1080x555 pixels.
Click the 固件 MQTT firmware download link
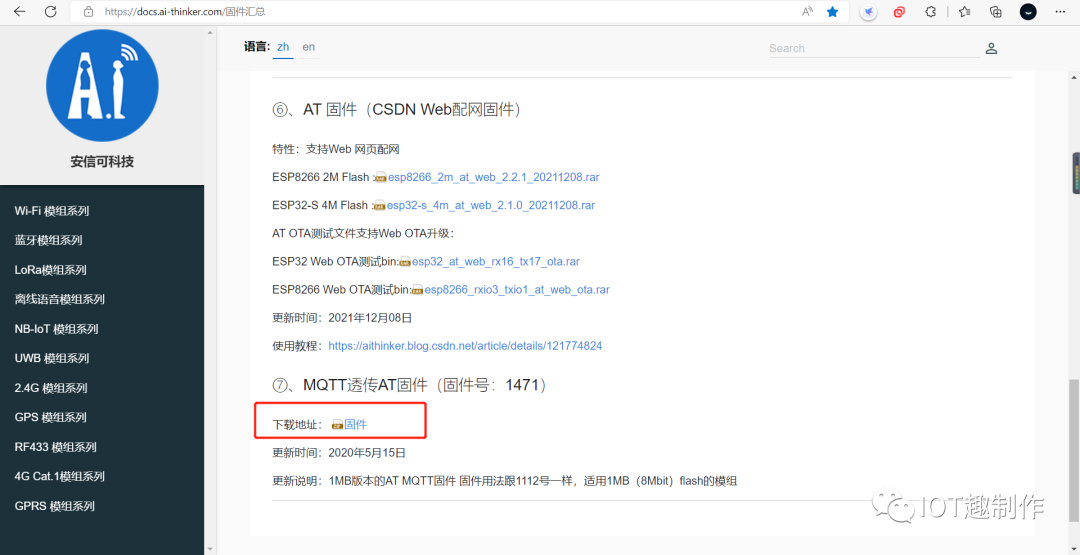355,425
